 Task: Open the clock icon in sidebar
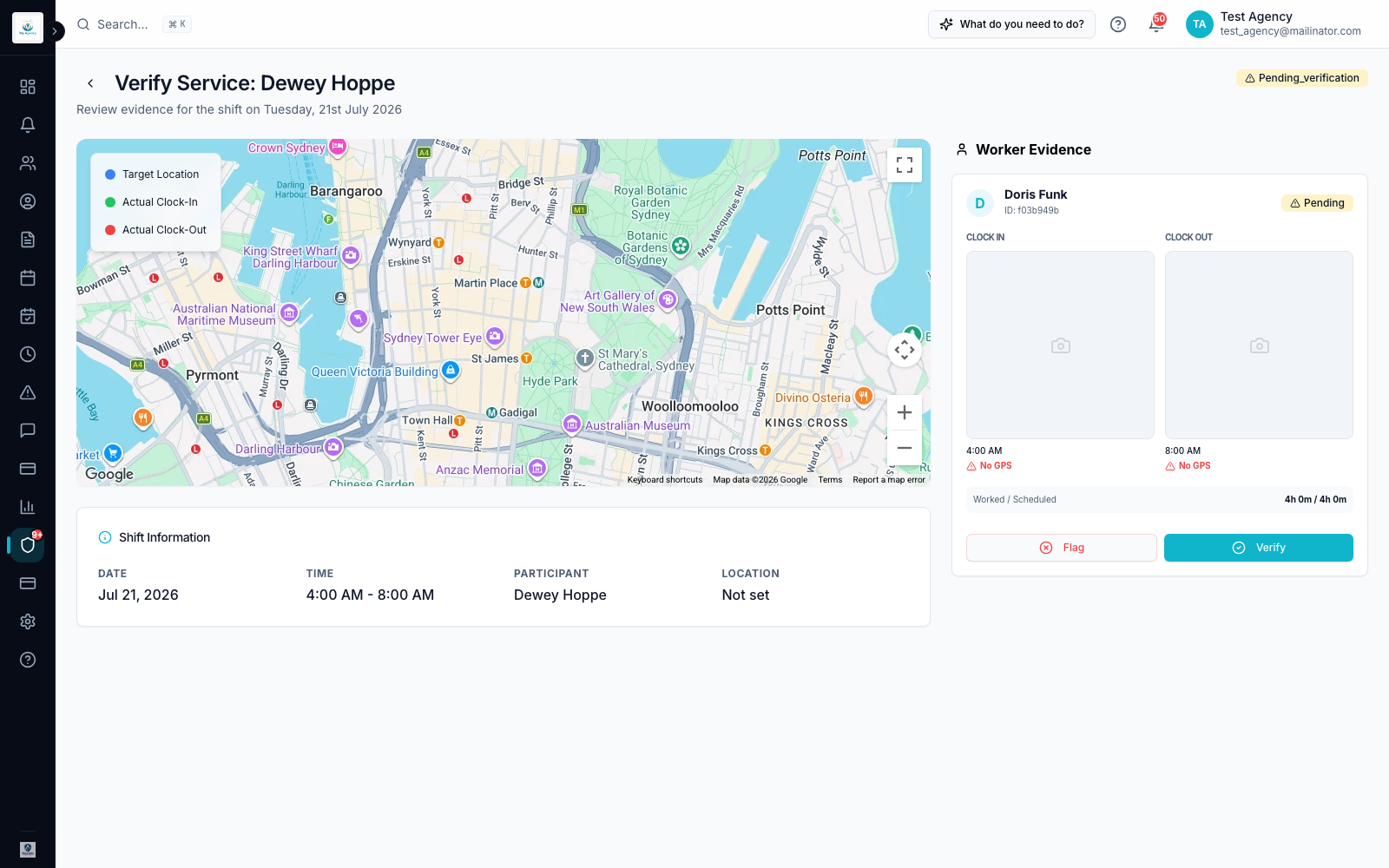pos(28,354)
